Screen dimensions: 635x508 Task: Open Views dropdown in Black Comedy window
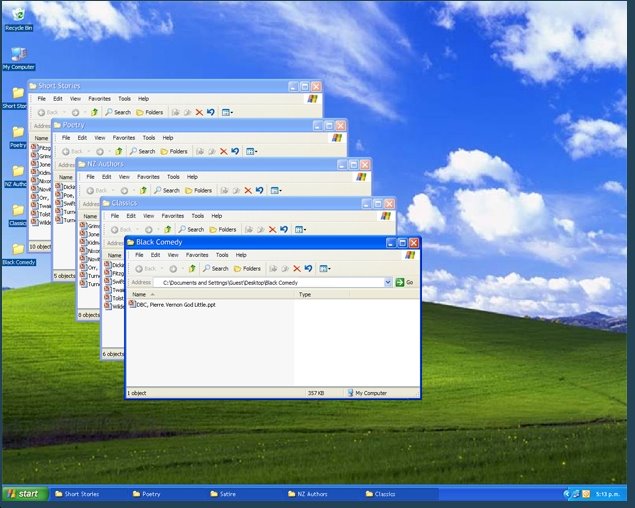325,268
